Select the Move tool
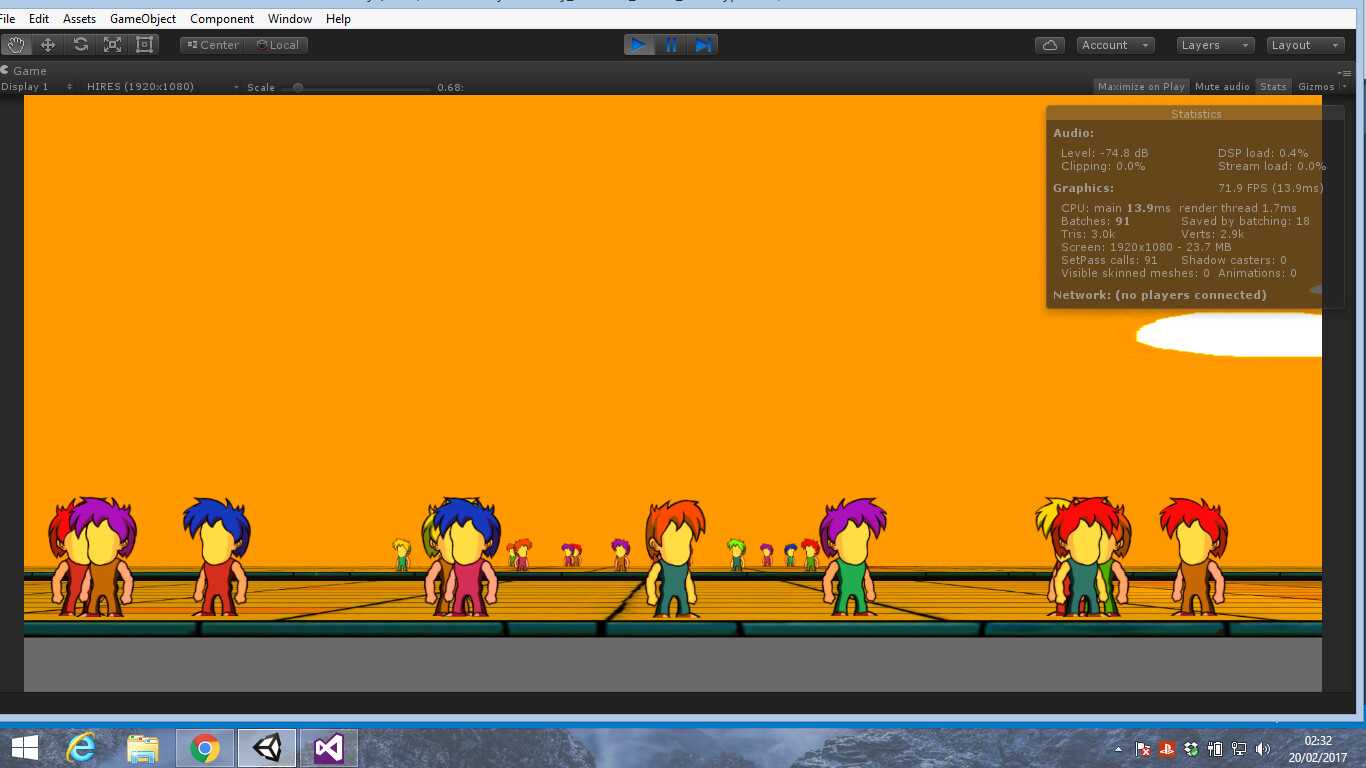1366x768 pixels. [48, 45]
